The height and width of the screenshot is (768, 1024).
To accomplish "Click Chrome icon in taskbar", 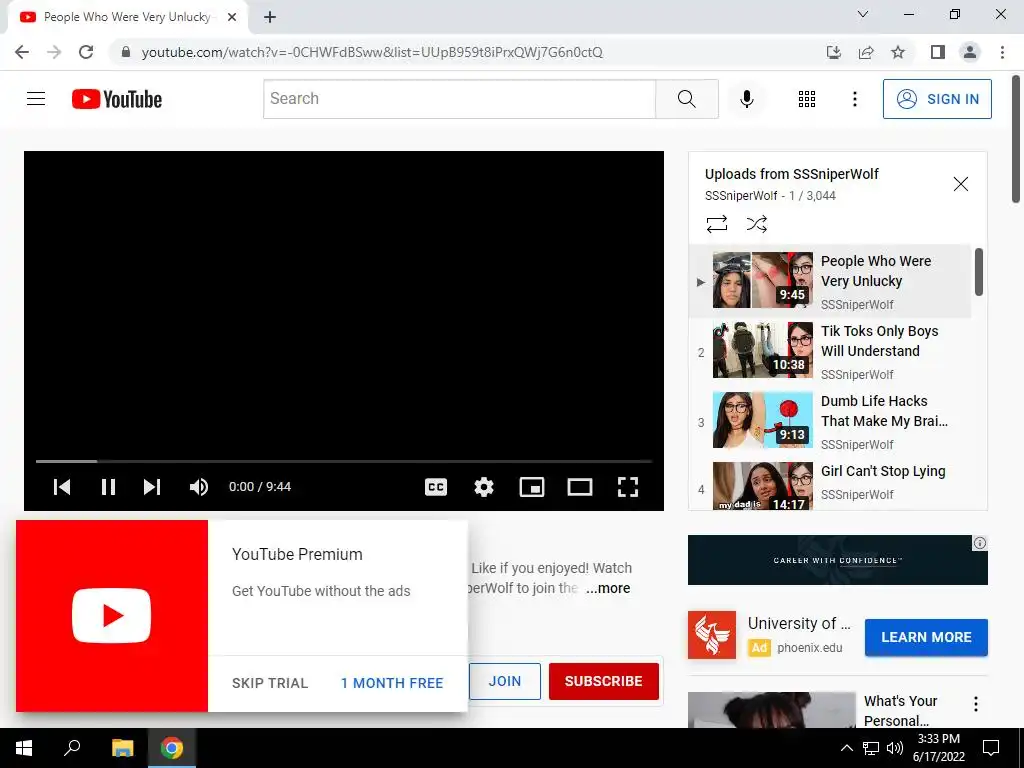I will (172, 748).
